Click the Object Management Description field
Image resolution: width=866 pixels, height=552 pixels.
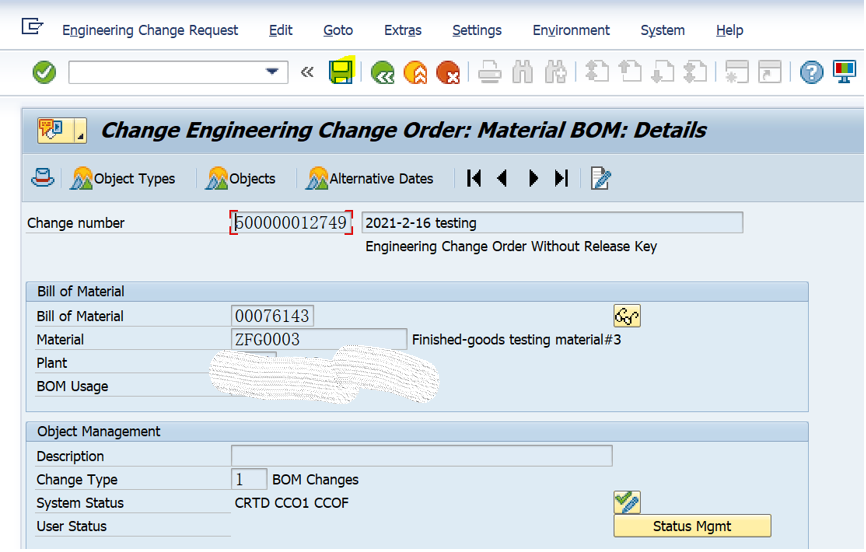pos(421,456)
